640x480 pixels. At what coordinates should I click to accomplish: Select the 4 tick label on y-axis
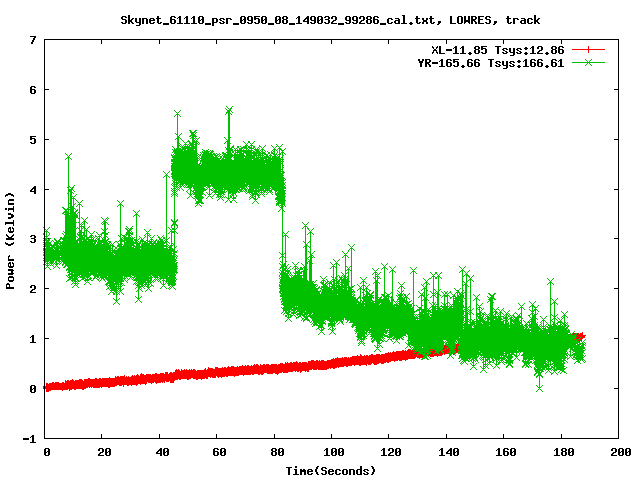[x=33, y=189]
